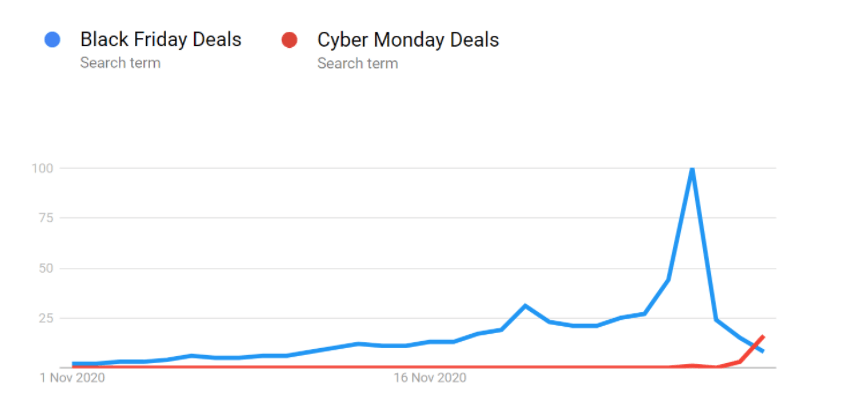
Task: Click 'Search term' under Black Friday Deals
Action: [120, 63]
